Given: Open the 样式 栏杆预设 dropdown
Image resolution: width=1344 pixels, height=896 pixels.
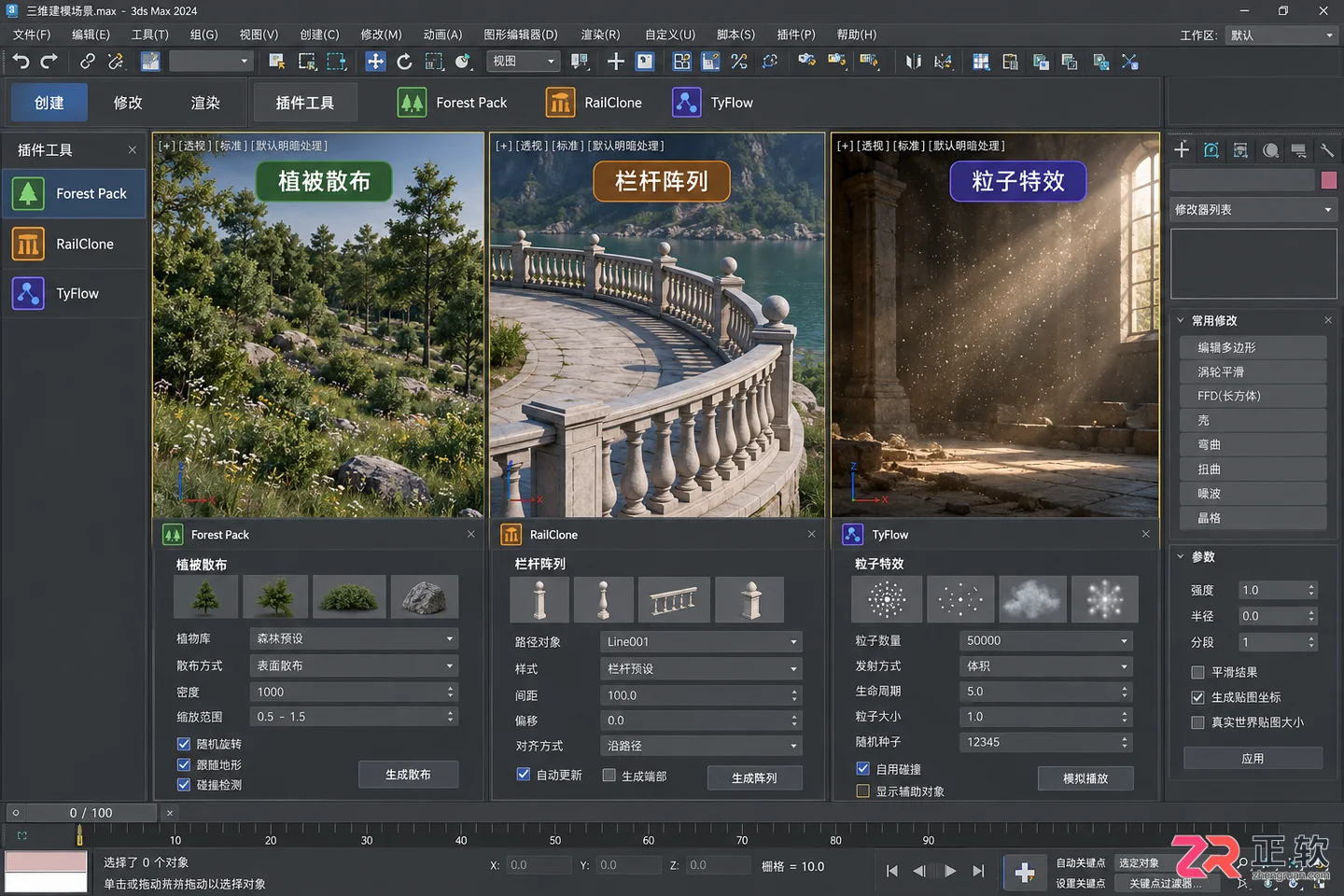Looking at the screenshot, I should [701, 668].
